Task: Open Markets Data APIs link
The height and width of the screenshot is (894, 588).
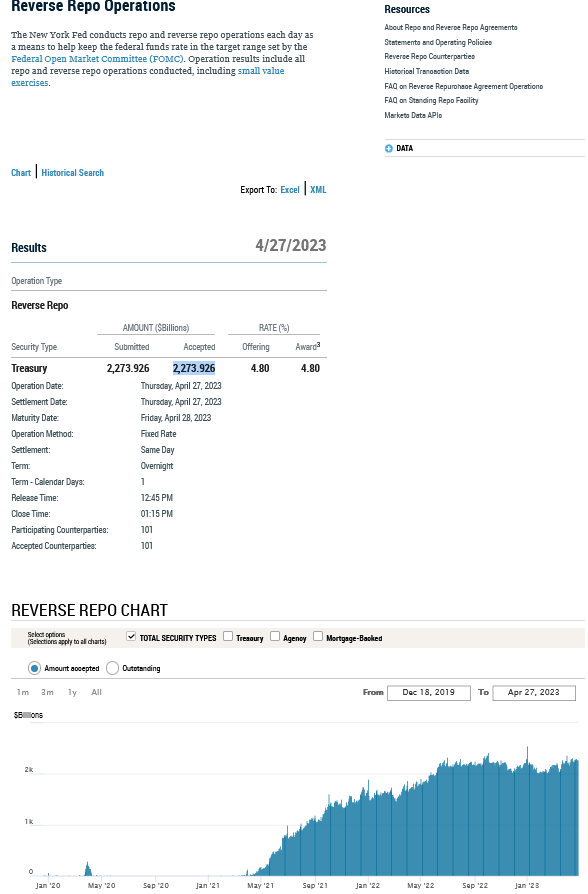Action: coord(413,115)
